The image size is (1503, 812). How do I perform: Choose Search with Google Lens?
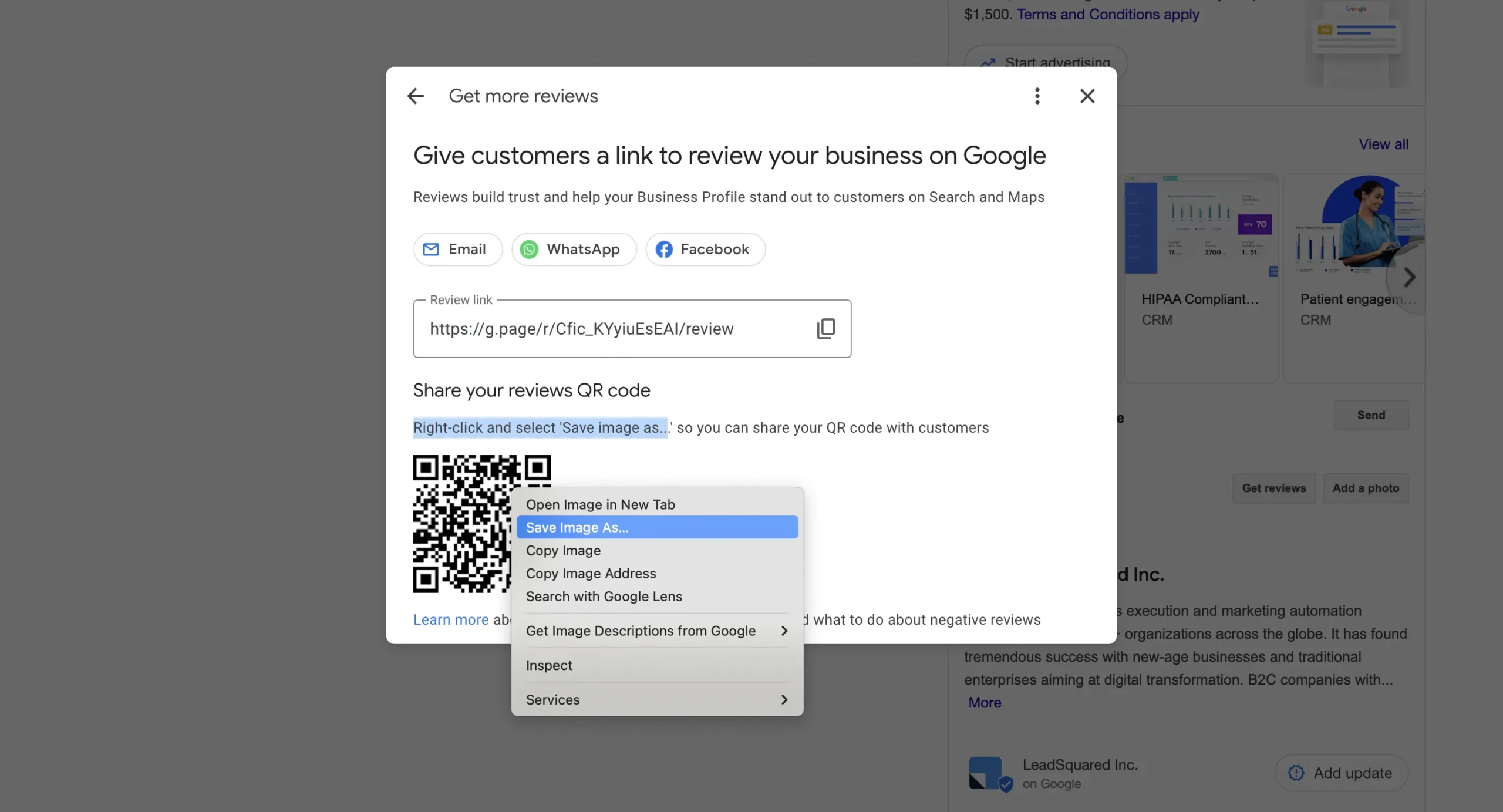[657, 596]
